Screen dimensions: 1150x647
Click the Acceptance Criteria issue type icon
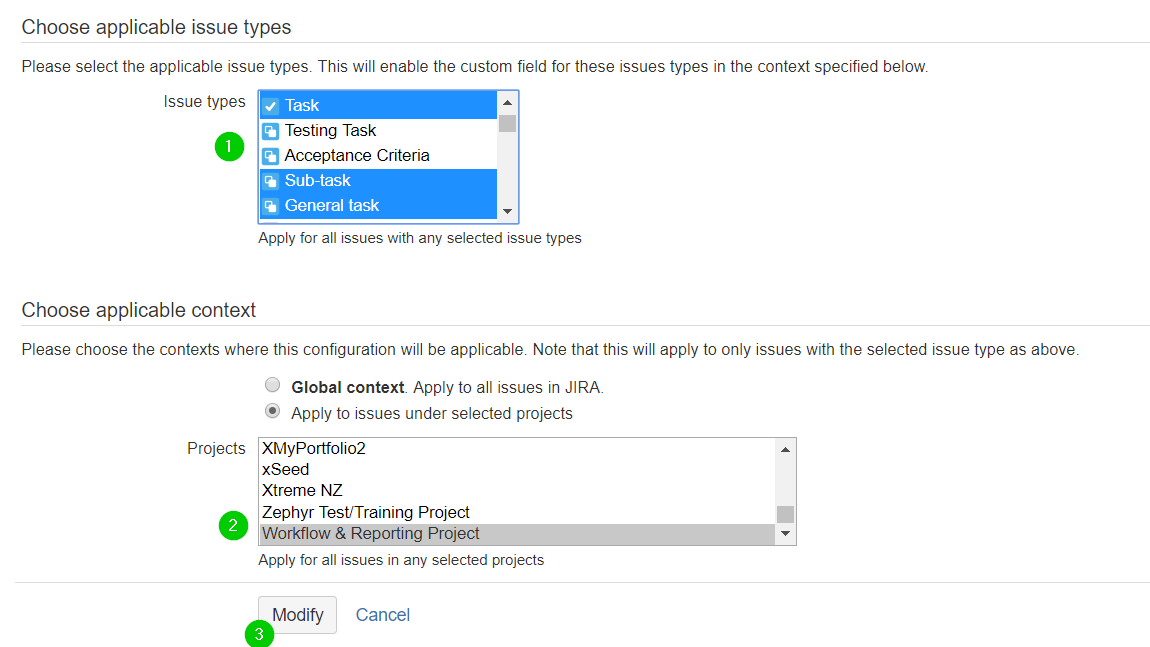pyautogui.click(x=270, y=156)
